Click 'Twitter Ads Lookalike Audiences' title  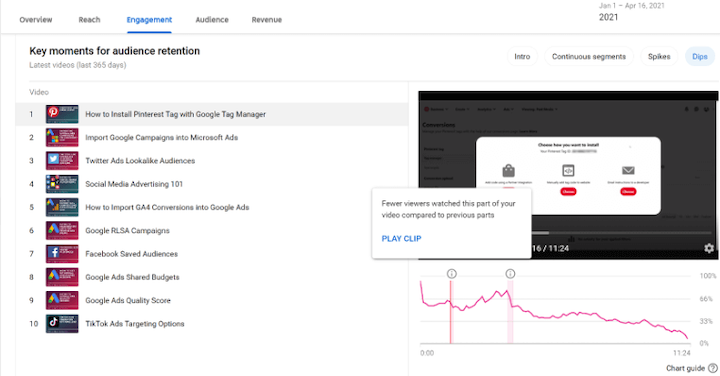pos(140,161)
